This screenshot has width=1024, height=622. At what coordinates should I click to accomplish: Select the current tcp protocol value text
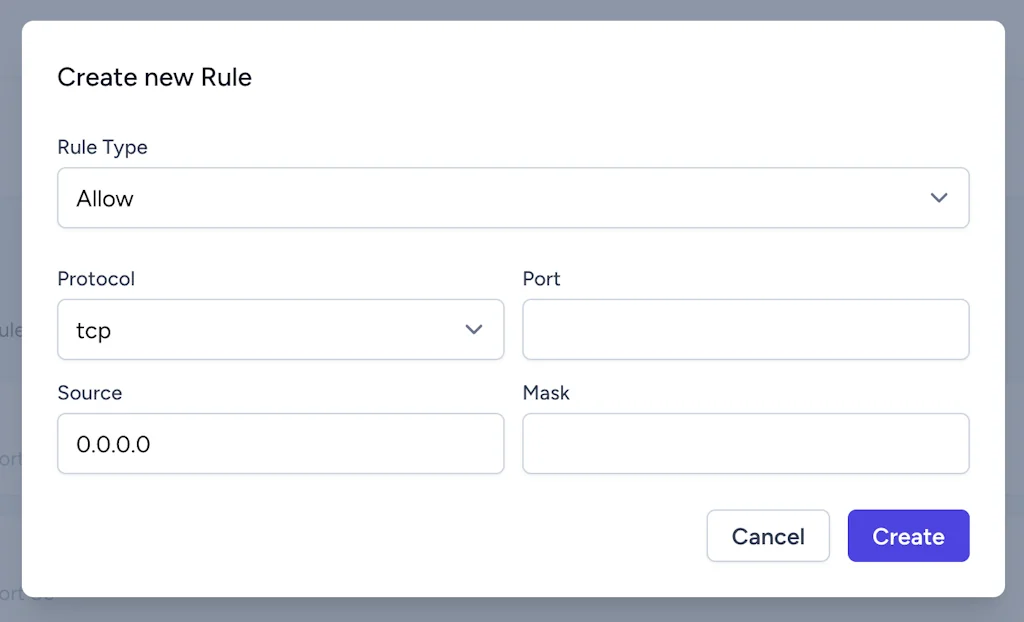pos(92,329)
